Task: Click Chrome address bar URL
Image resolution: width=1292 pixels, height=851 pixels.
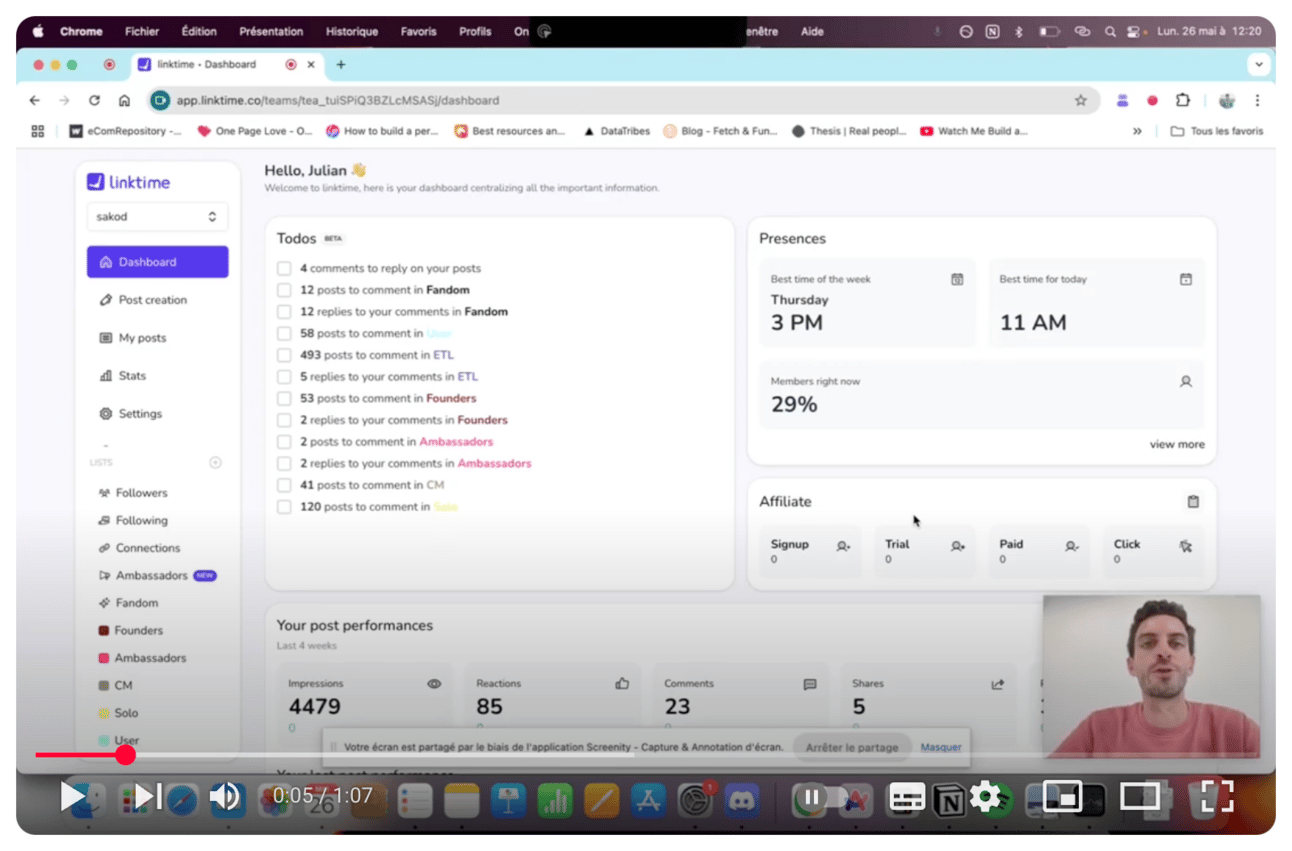Action: pyautogui.click(x=338, y=100)
